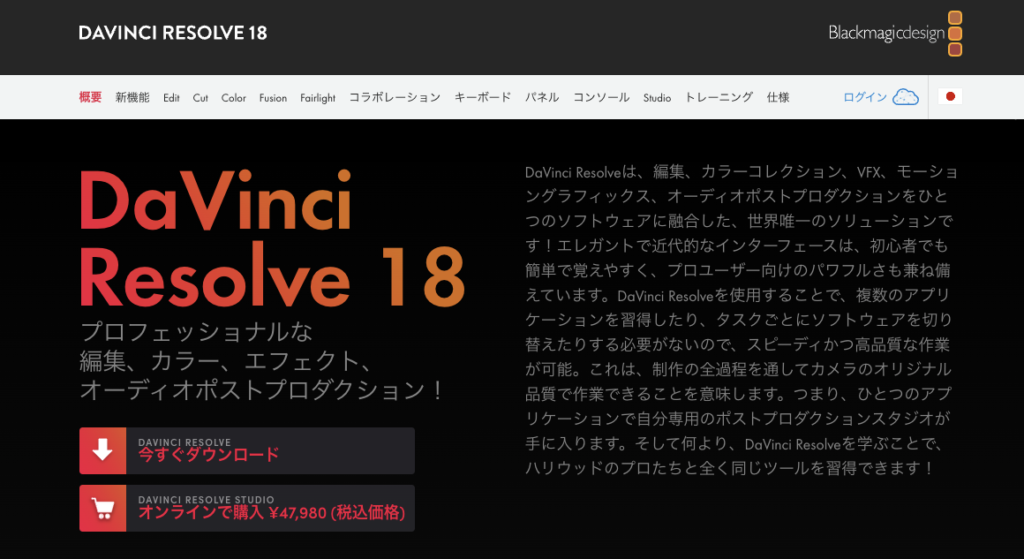Screen dimensions: 1024x559
Task: Open the Studio tab
Action: click(x=657, y=98)
